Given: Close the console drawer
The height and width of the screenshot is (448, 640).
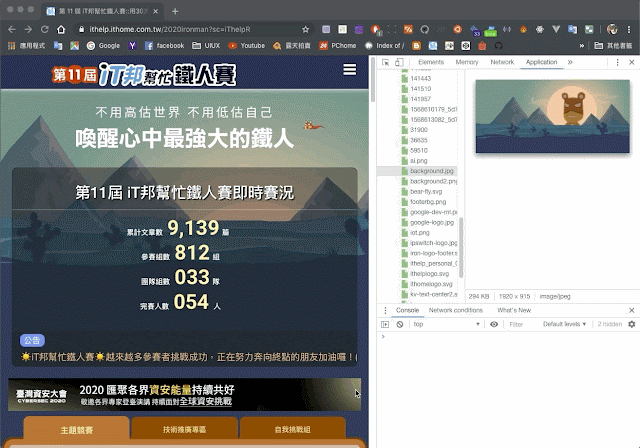Looking at the screenshot, I should (631, 310).
